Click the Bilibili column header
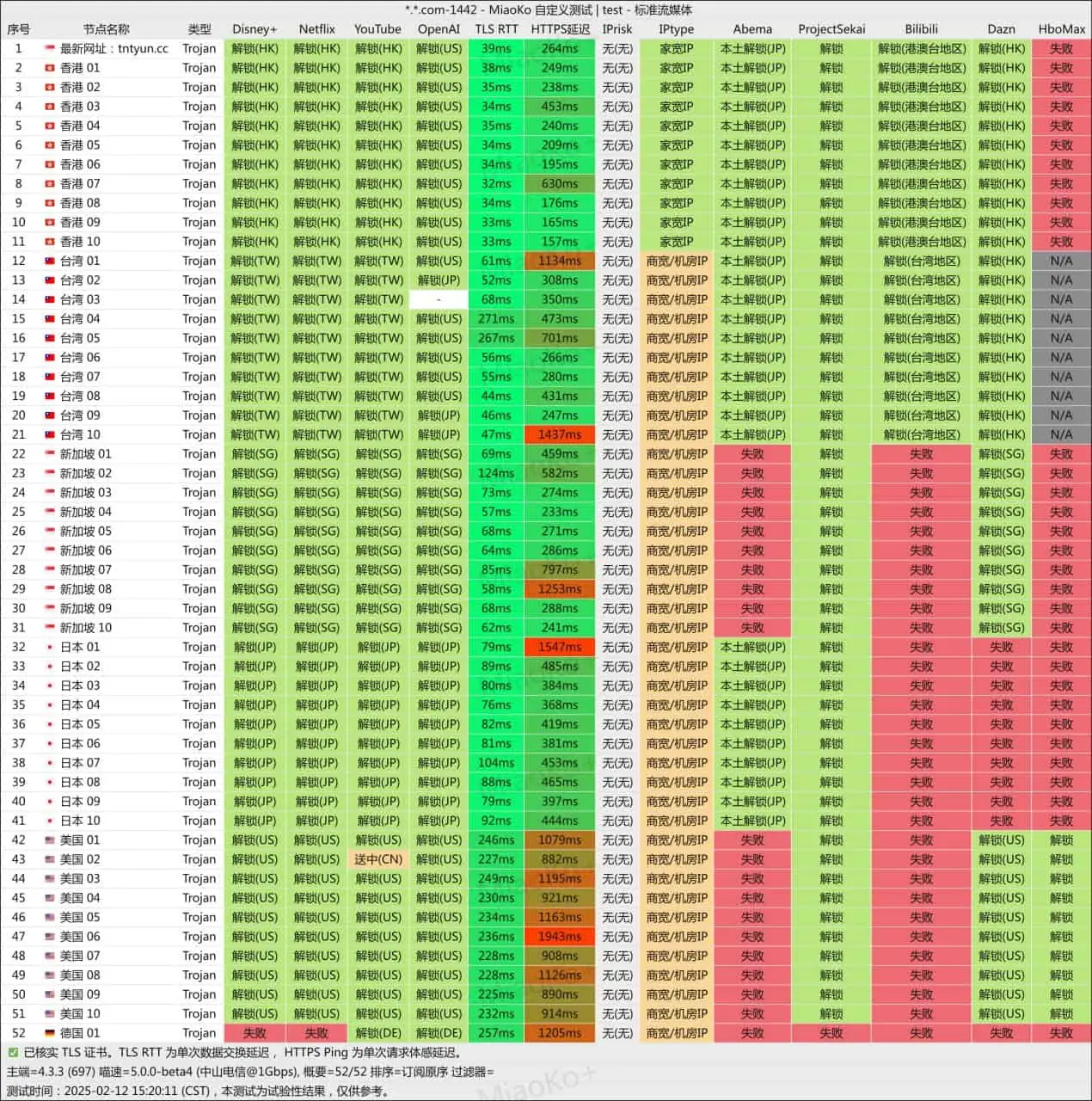1092x1101 pixels. coord(921,29)
